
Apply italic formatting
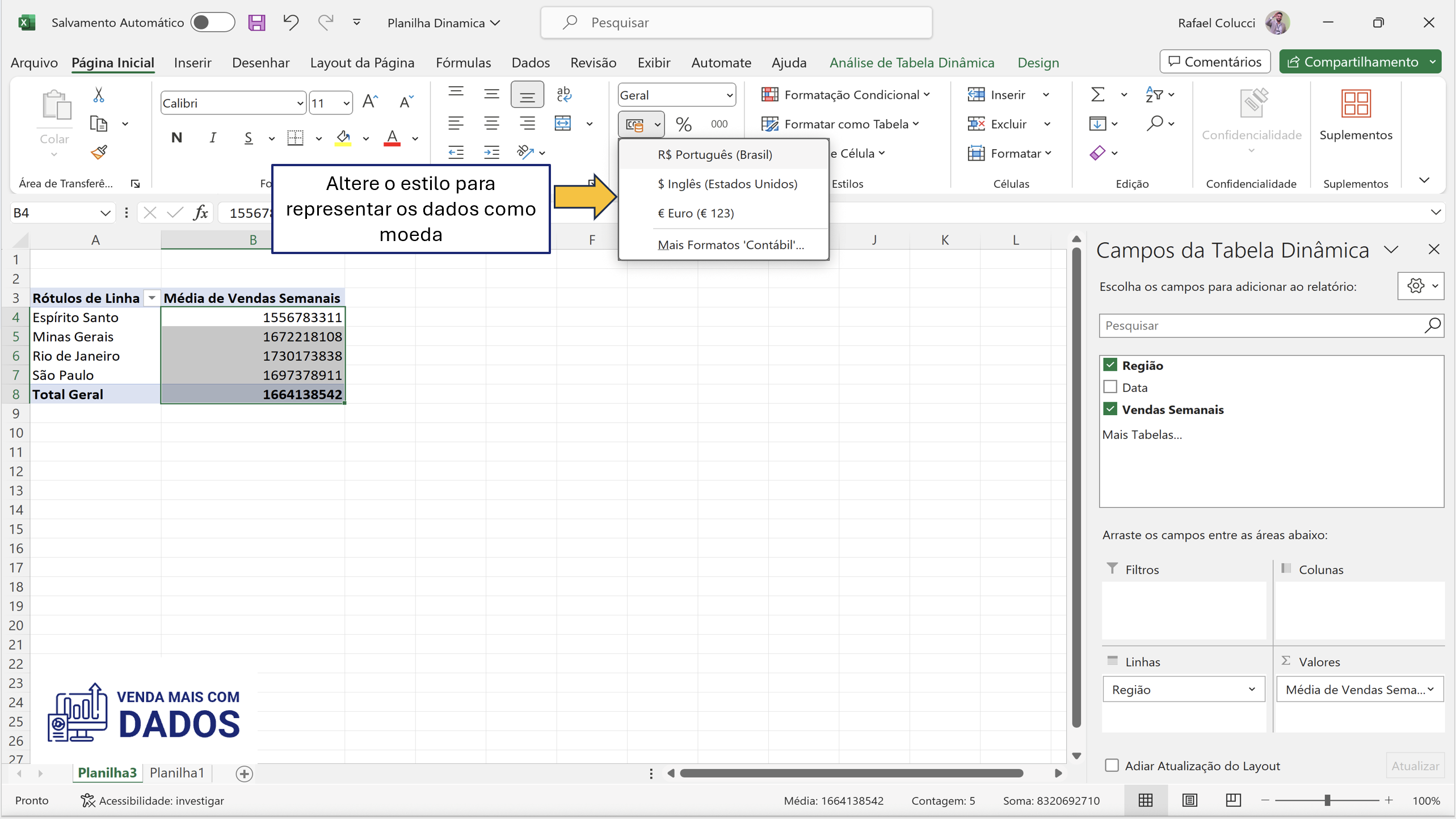point(213,137)
